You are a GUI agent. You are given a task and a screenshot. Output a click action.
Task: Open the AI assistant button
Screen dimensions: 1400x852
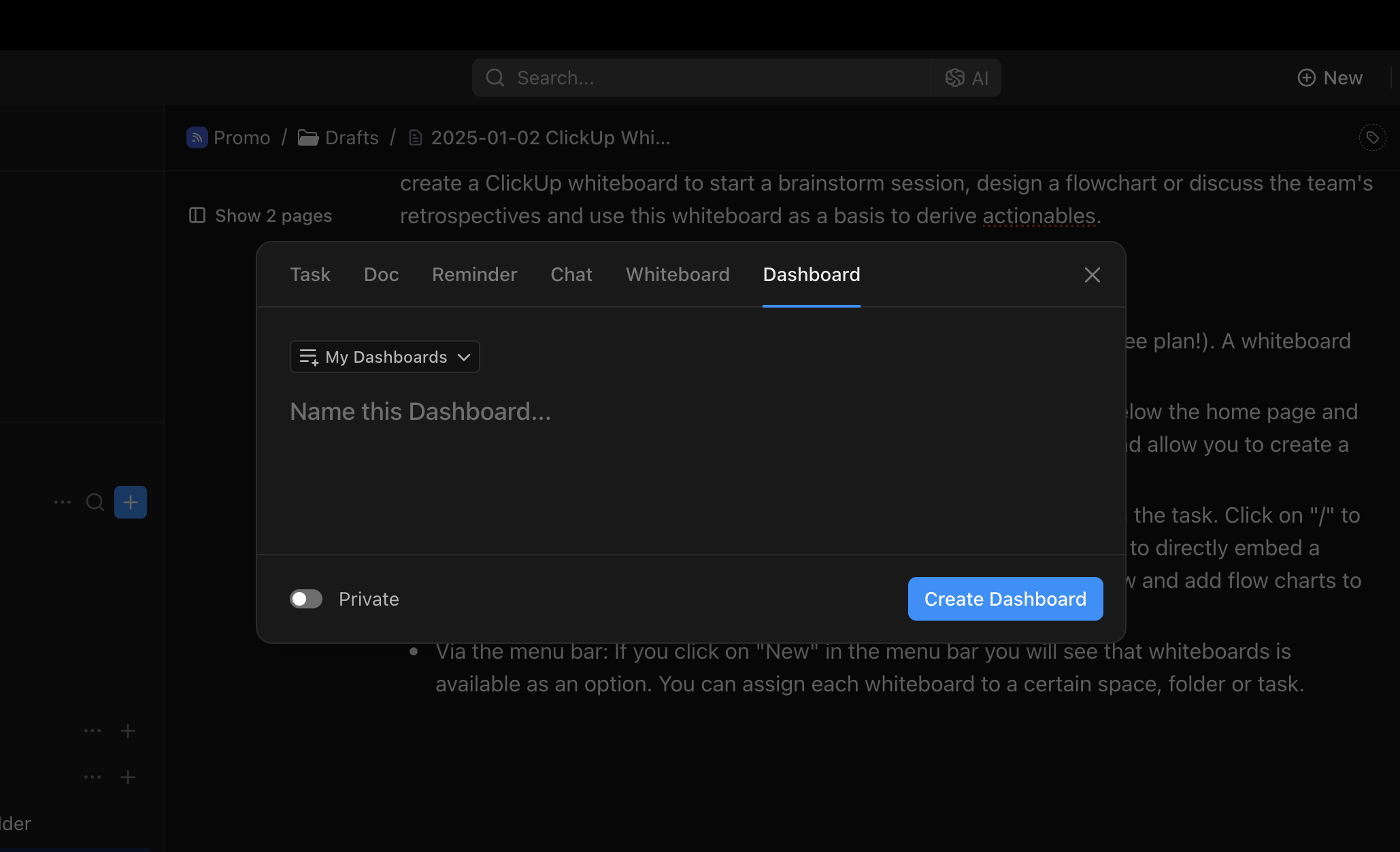click(x=967, y=78)
